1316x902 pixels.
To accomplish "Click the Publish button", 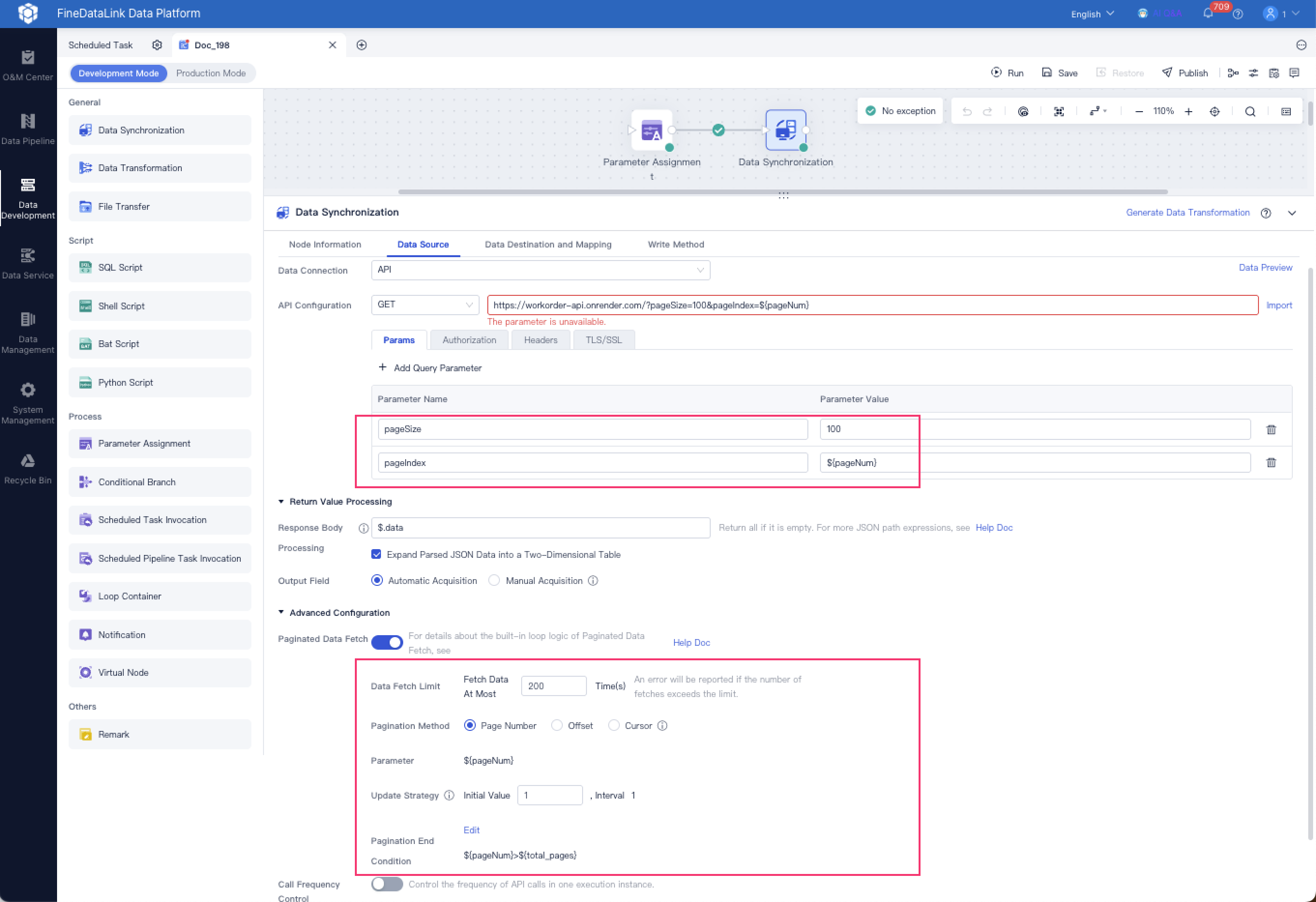I will tap(1185, 73).
